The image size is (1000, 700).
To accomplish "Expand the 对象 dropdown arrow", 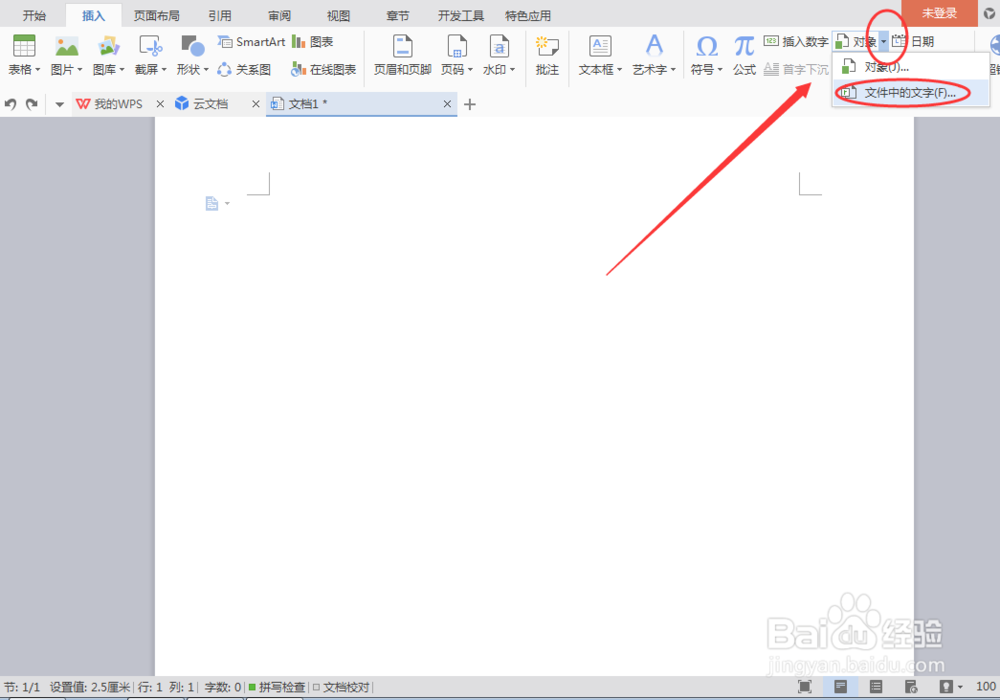I will click(x=883, y=42).
